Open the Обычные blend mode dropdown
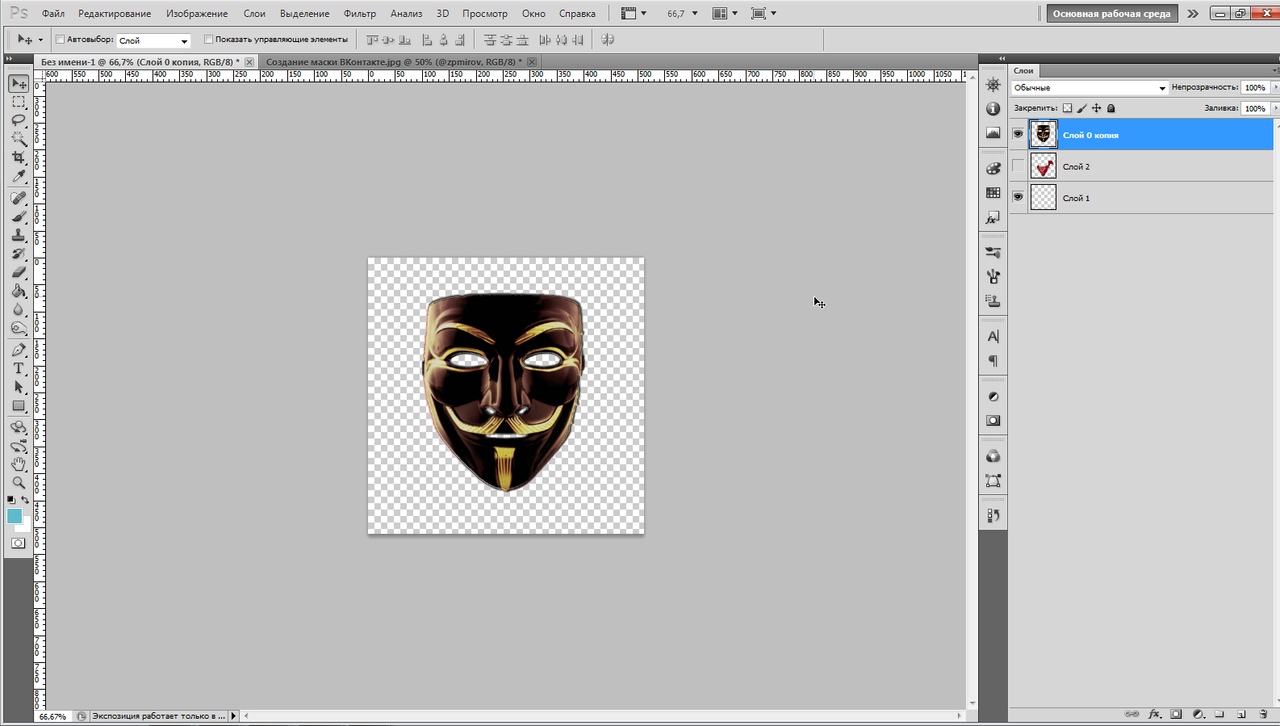The width and height of the screenshot is (1280, 726). 1089,88
